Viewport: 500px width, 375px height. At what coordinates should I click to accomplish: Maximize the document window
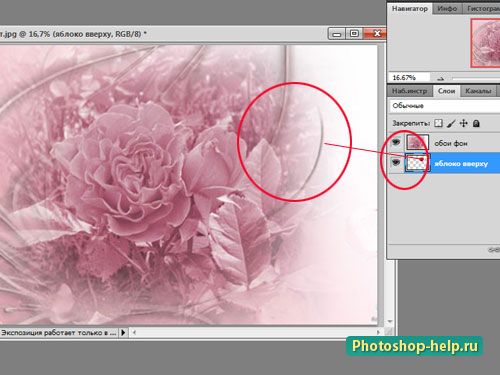coord(354,34)
